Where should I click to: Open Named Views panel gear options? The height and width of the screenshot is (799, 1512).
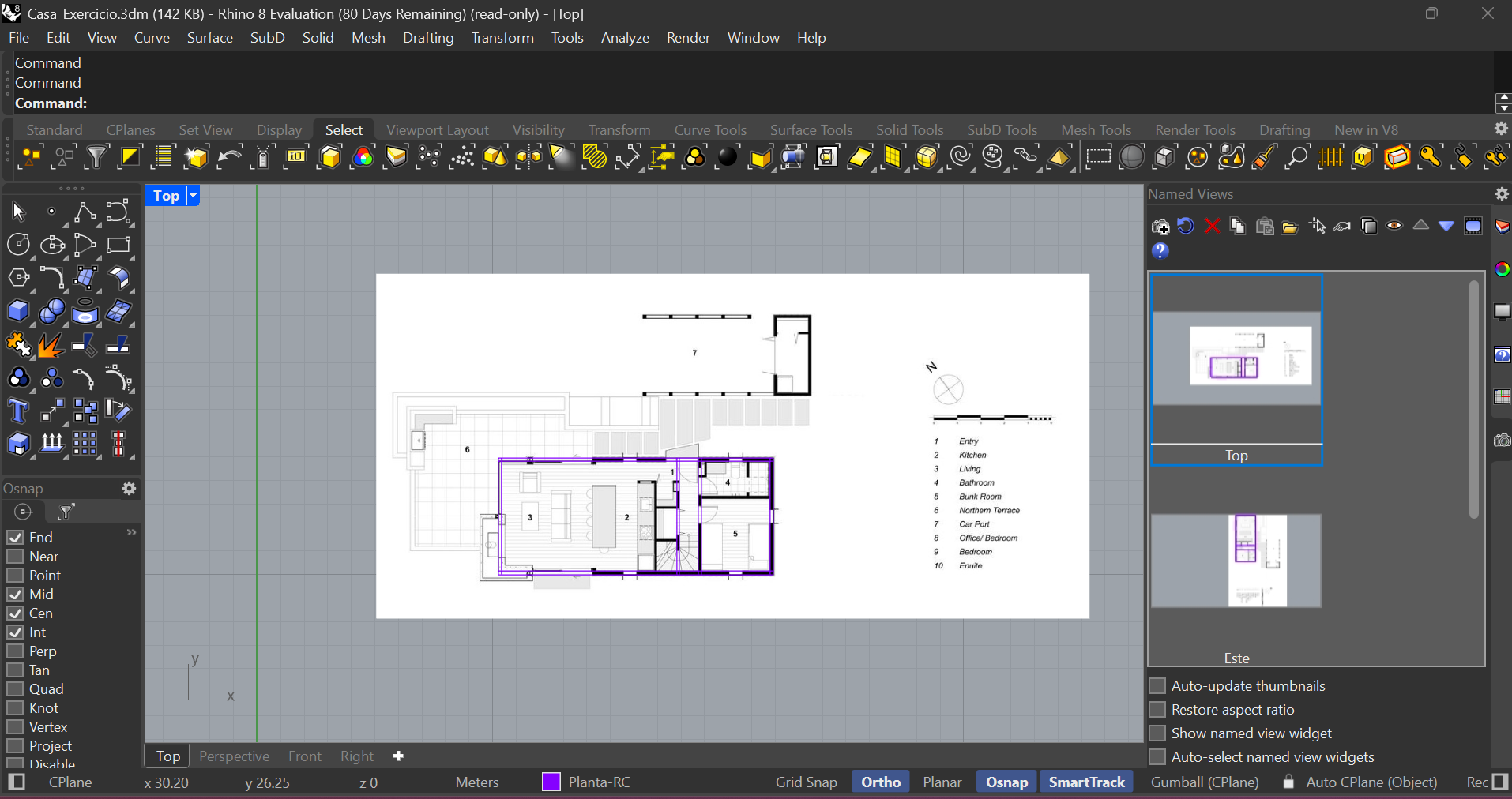tap(1501, 194)
